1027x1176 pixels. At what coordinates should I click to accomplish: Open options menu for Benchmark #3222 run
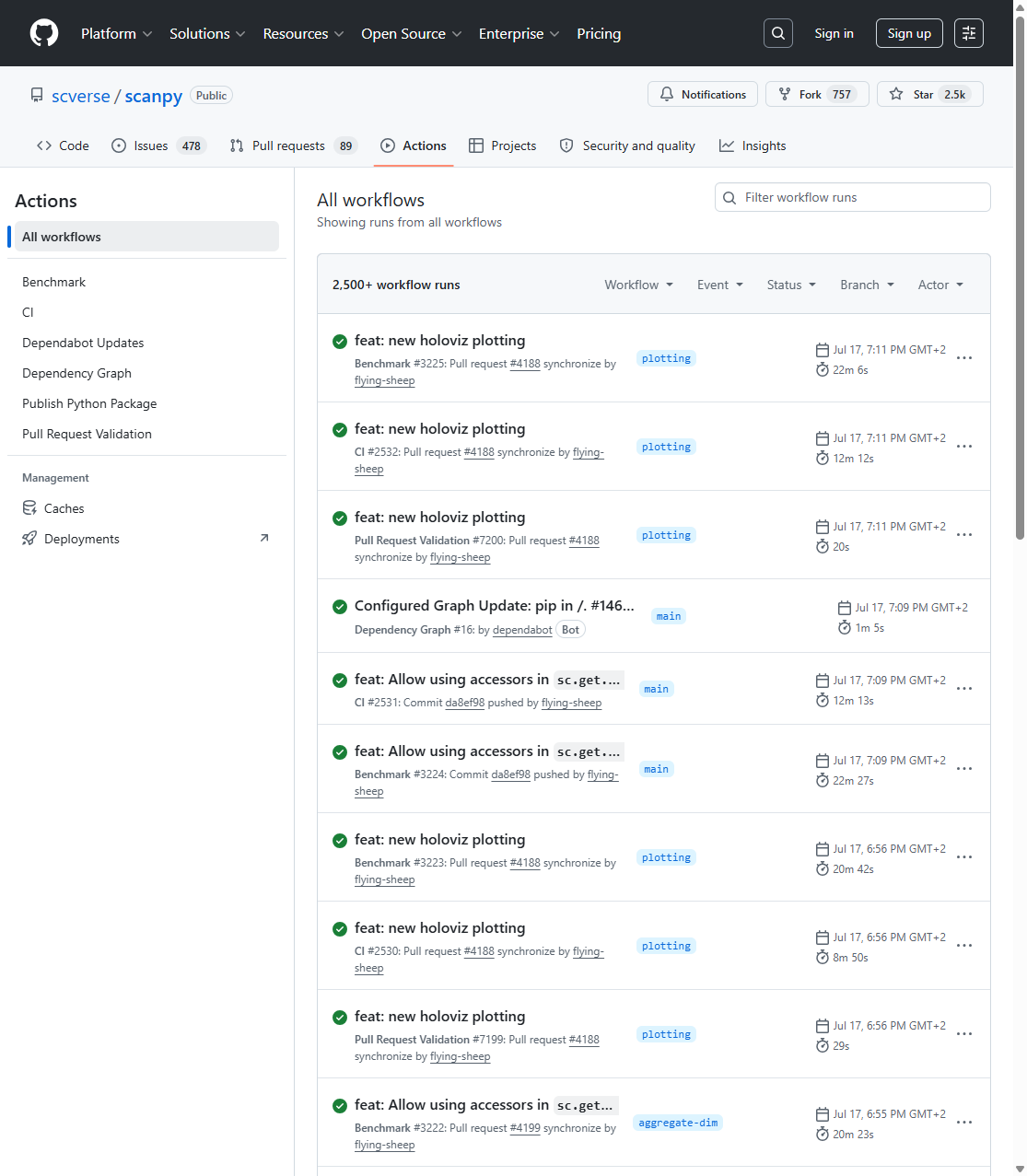coord(964,1123)
